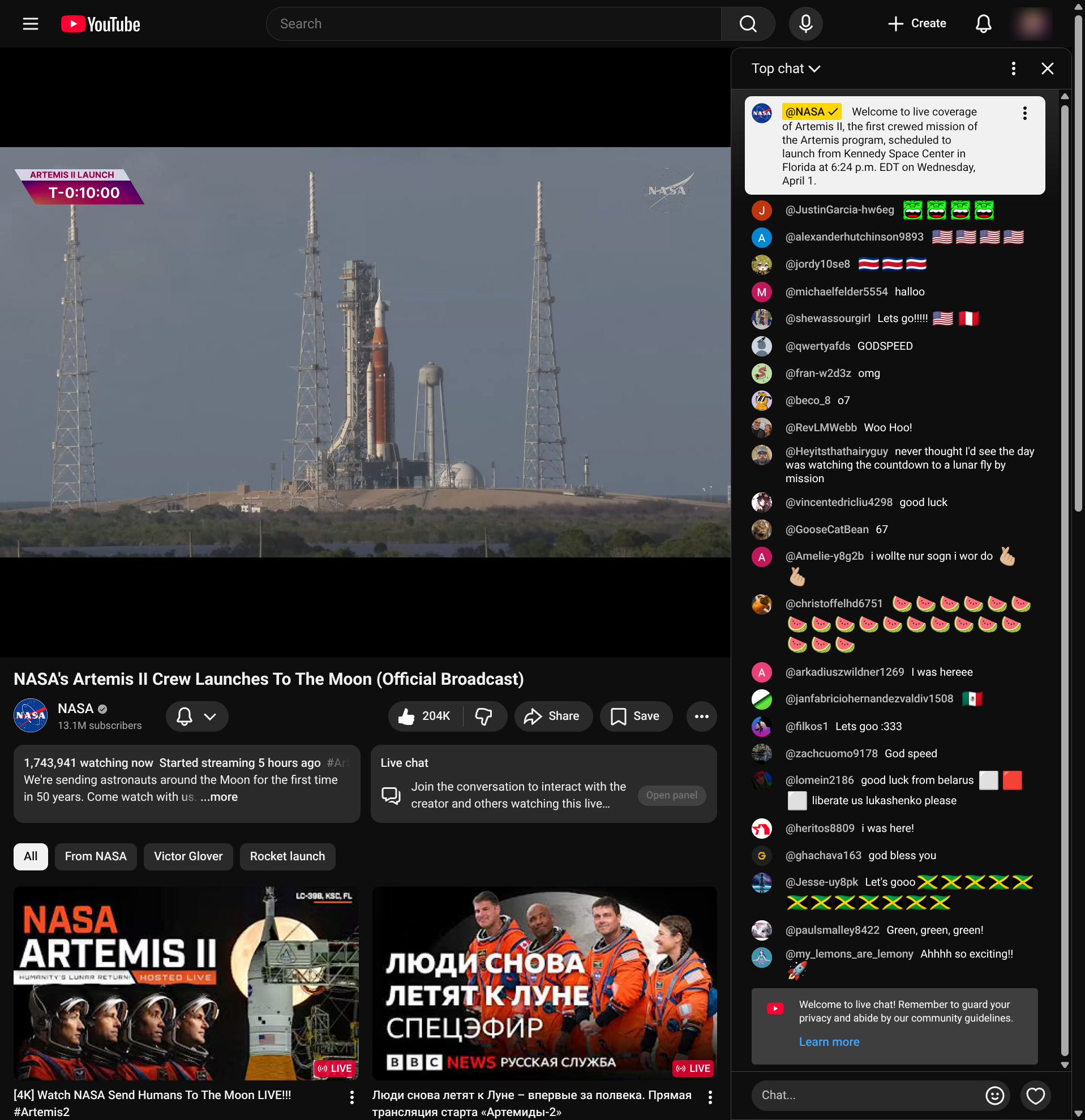Open the NASA Artemis II 4K thumbnail
The image size is (1085, 1120).
tap(186, 983)
